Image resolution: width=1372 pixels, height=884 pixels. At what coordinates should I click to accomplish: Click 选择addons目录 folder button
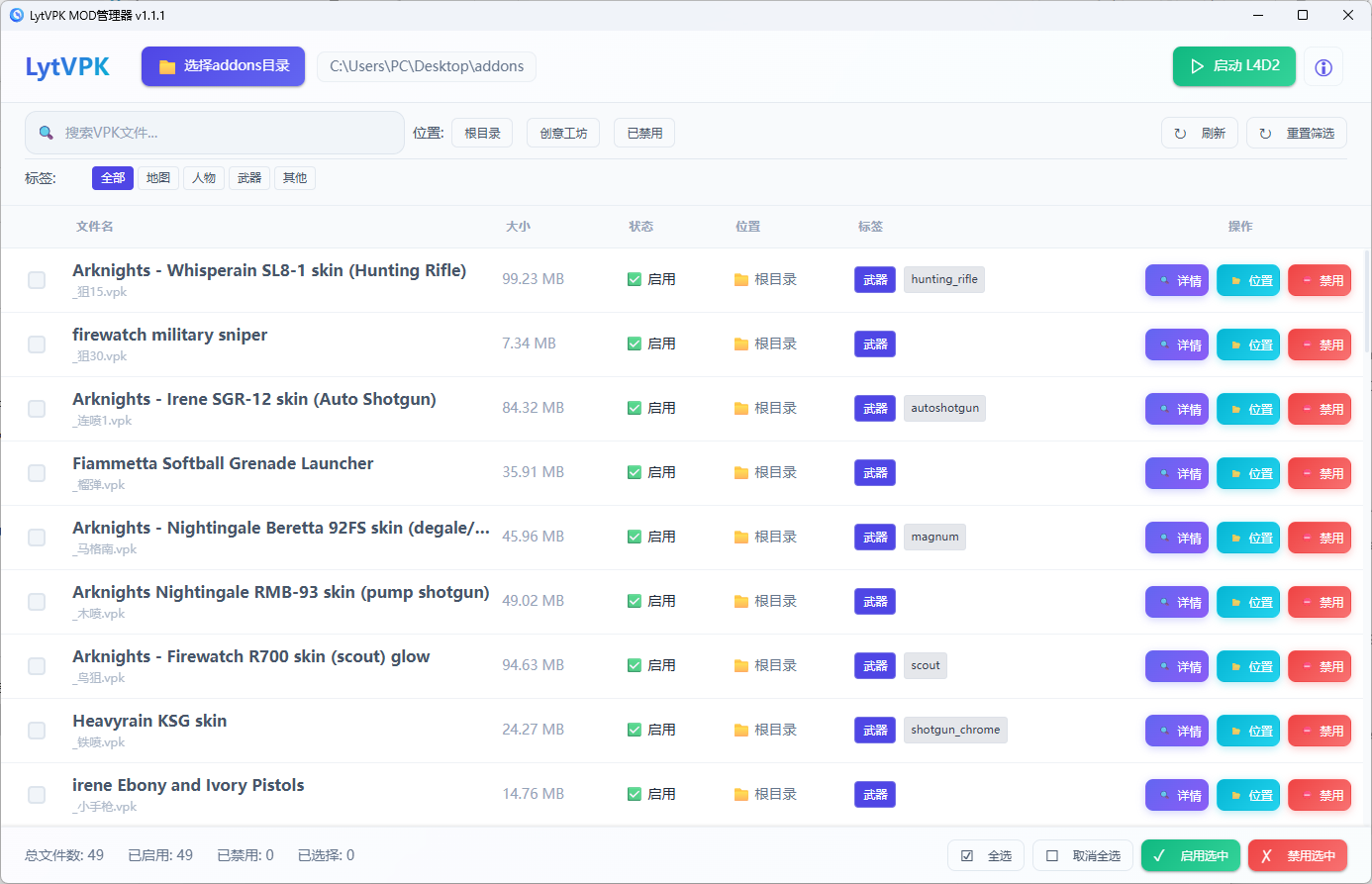click(223, 66)
